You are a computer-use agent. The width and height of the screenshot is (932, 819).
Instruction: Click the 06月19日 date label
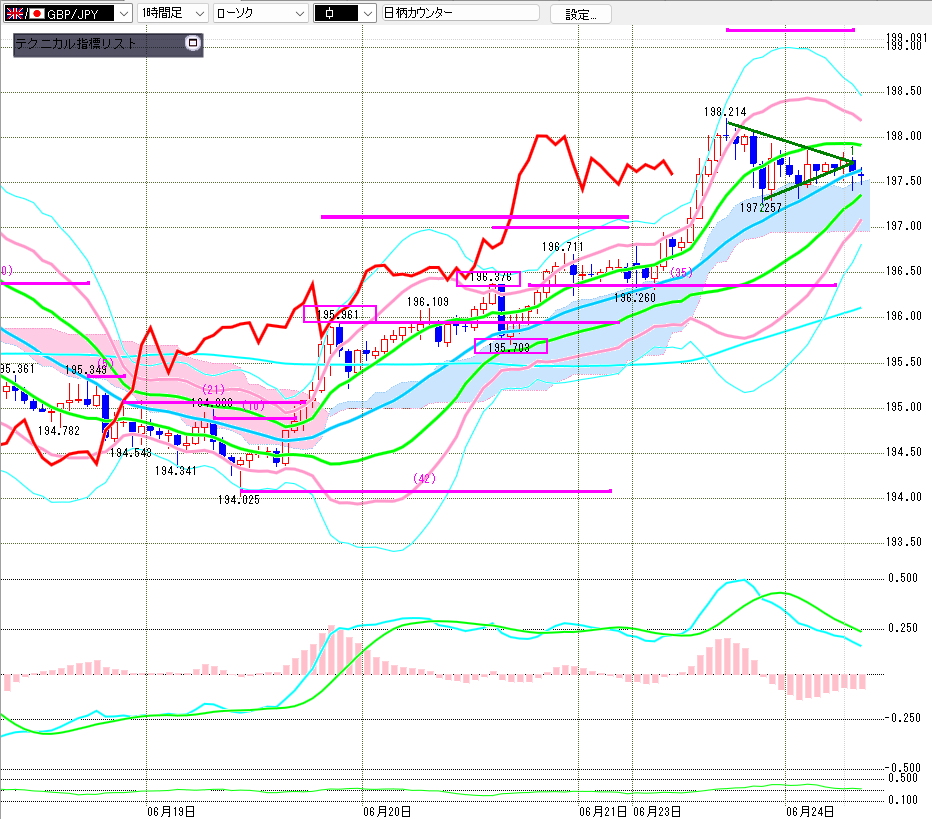(x=171, y=811)
